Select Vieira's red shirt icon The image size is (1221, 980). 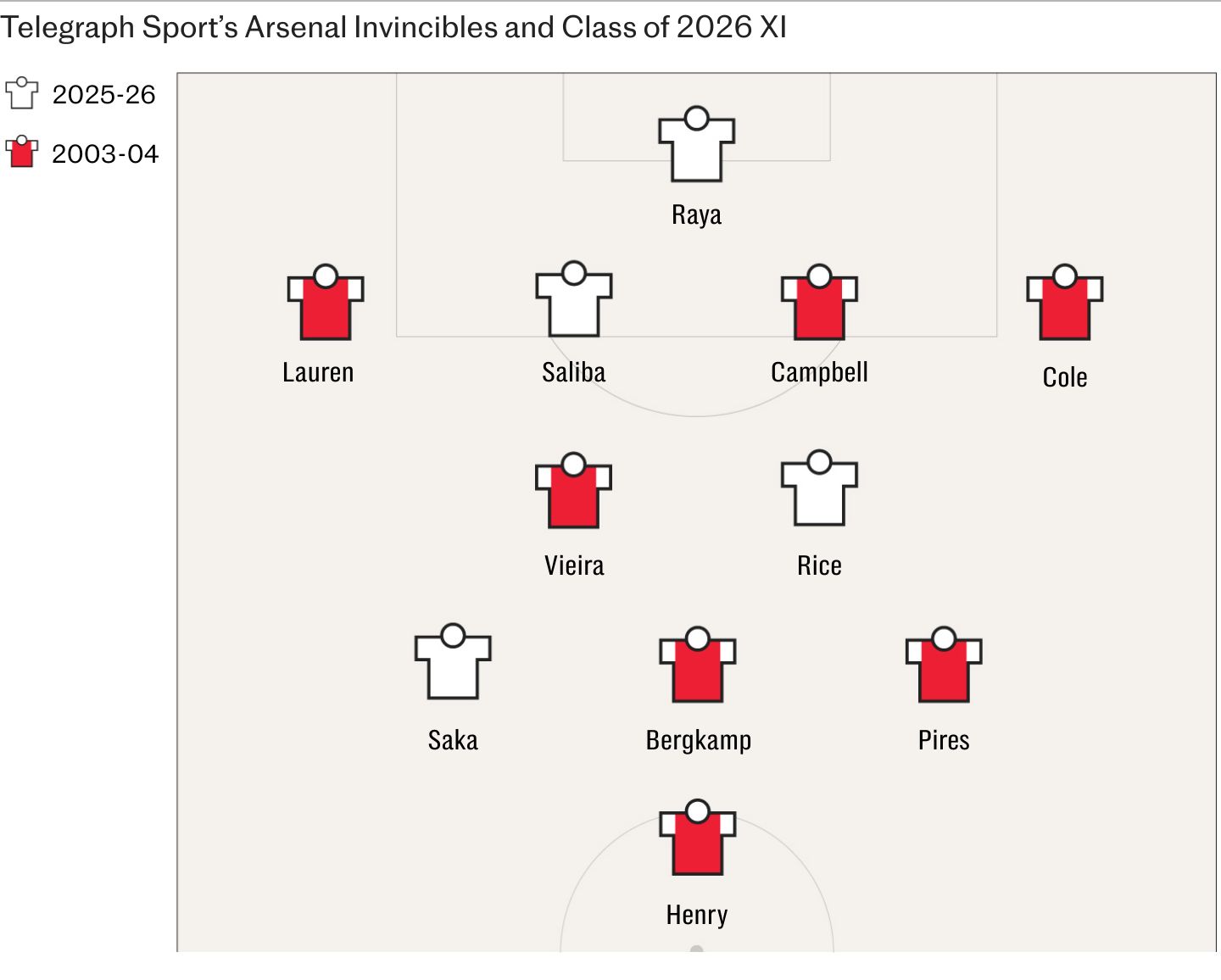point(574,490)
